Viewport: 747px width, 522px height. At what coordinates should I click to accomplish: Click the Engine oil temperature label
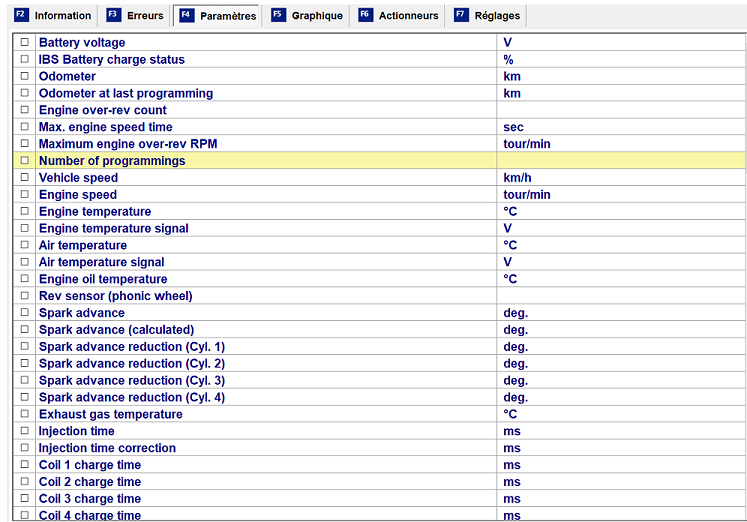(x=103, y=279)
